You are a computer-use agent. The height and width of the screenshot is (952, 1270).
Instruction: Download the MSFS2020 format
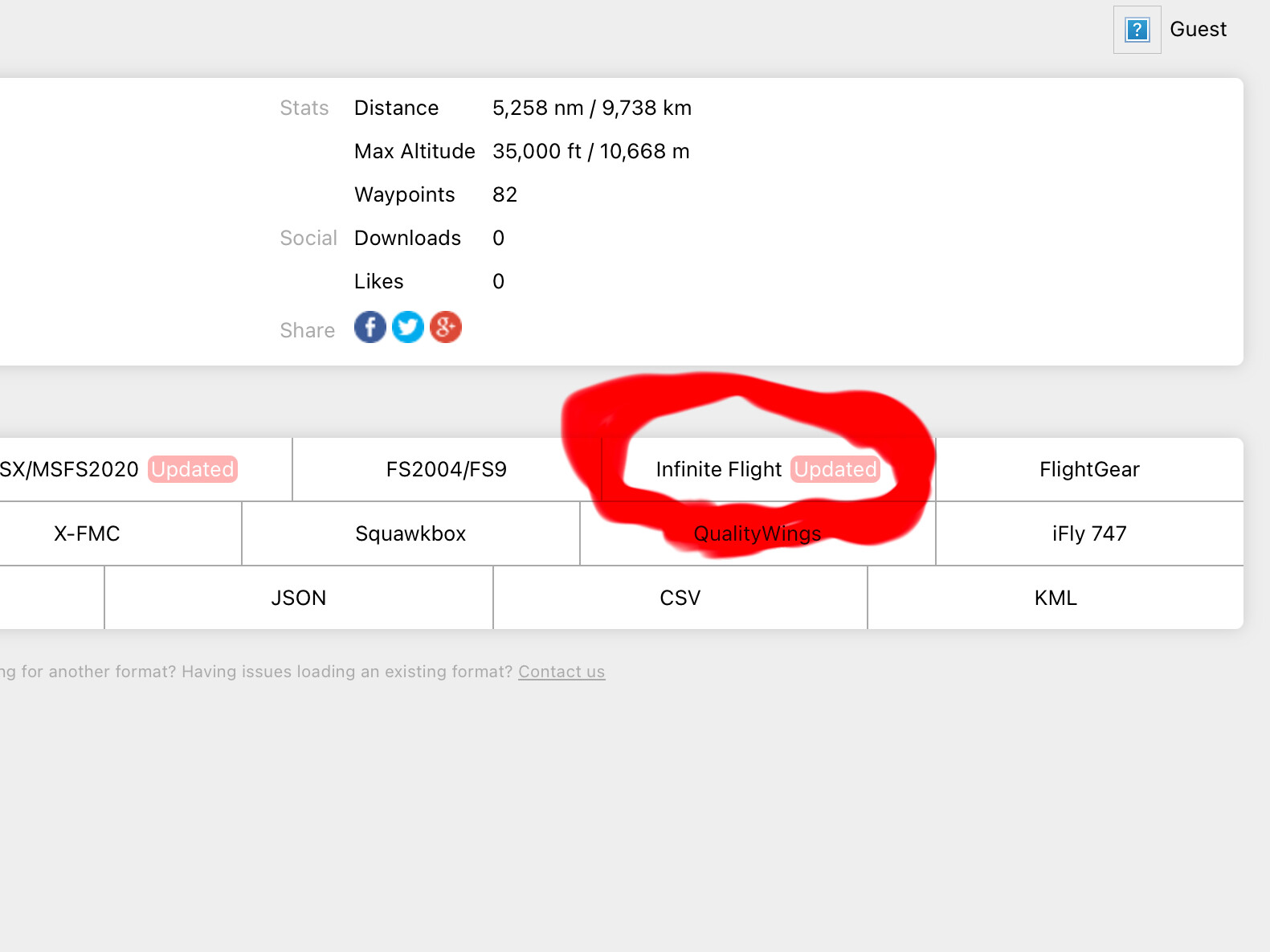[145, 469]
